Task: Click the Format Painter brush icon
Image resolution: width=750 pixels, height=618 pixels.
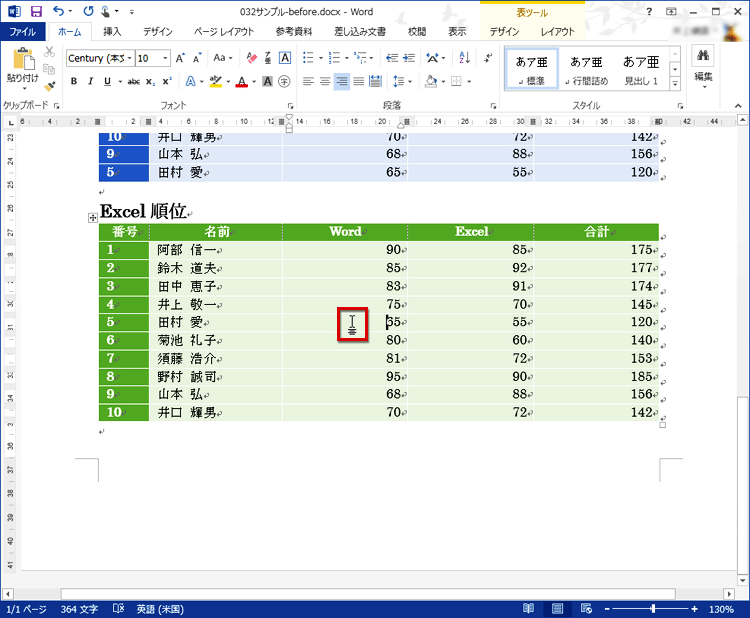Action: (49, 86)
